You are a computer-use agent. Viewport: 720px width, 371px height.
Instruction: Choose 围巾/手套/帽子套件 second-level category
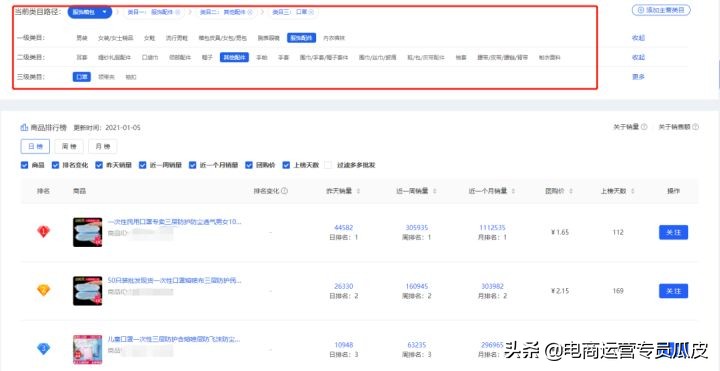tap(324, 57)
